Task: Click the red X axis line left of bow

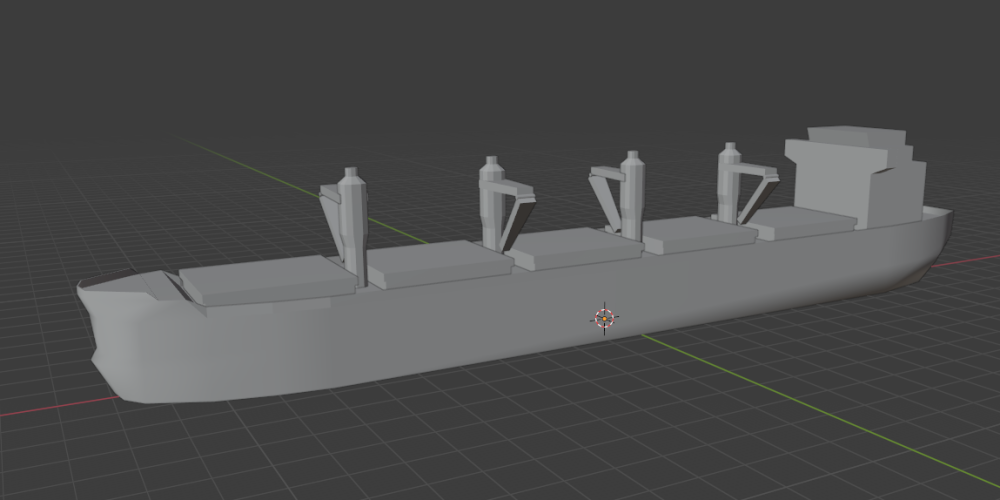Action: 50,407
